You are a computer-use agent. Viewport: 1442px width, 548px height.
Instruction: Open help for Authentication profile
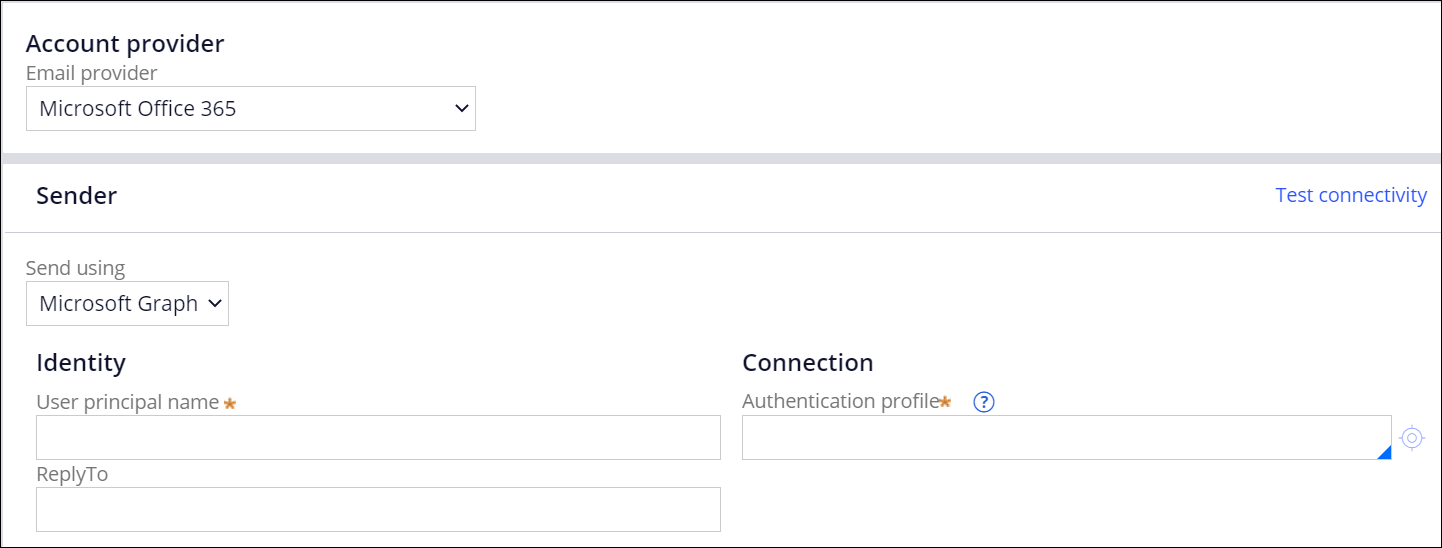pos(984,402)
